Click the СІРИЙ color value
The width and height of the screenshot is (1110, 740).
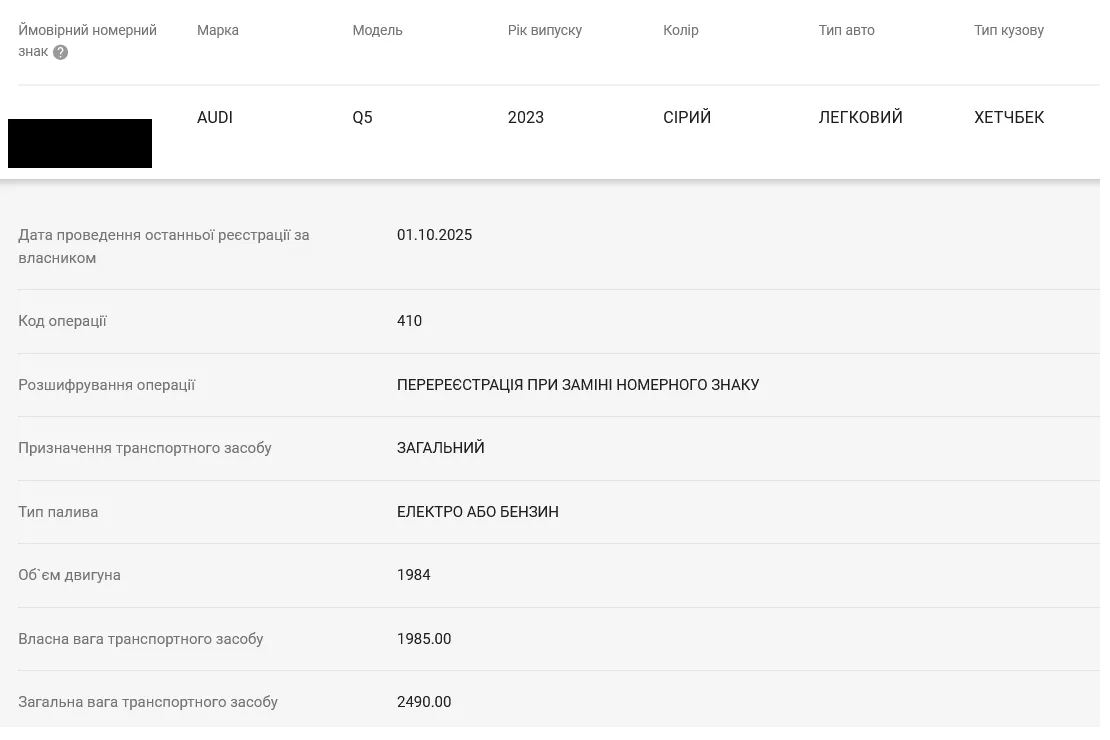(687, 117)
